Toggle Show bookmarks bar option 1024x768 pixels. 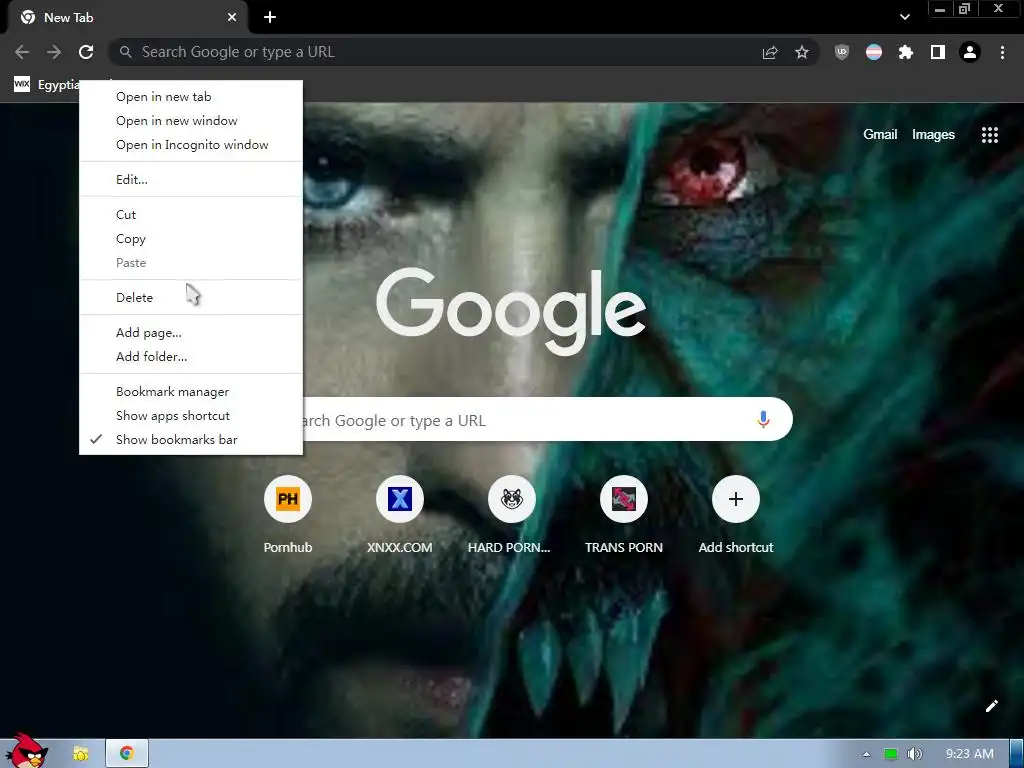[191, 440]
